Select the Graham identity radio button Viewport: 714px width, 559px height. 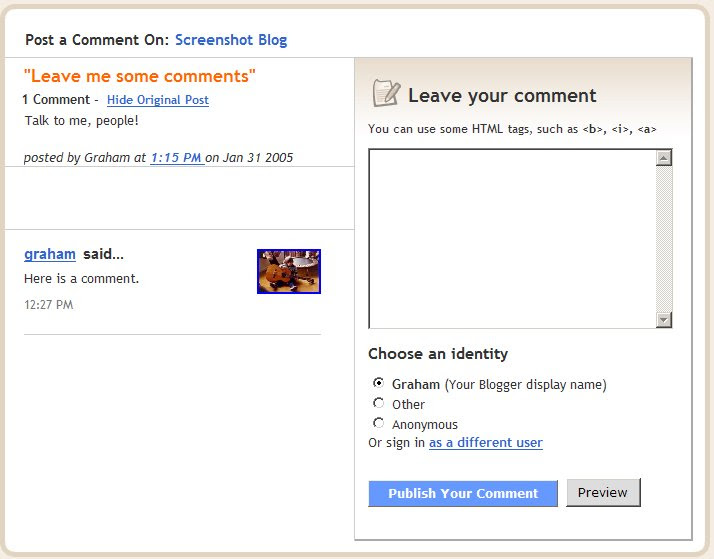(378, 383)
